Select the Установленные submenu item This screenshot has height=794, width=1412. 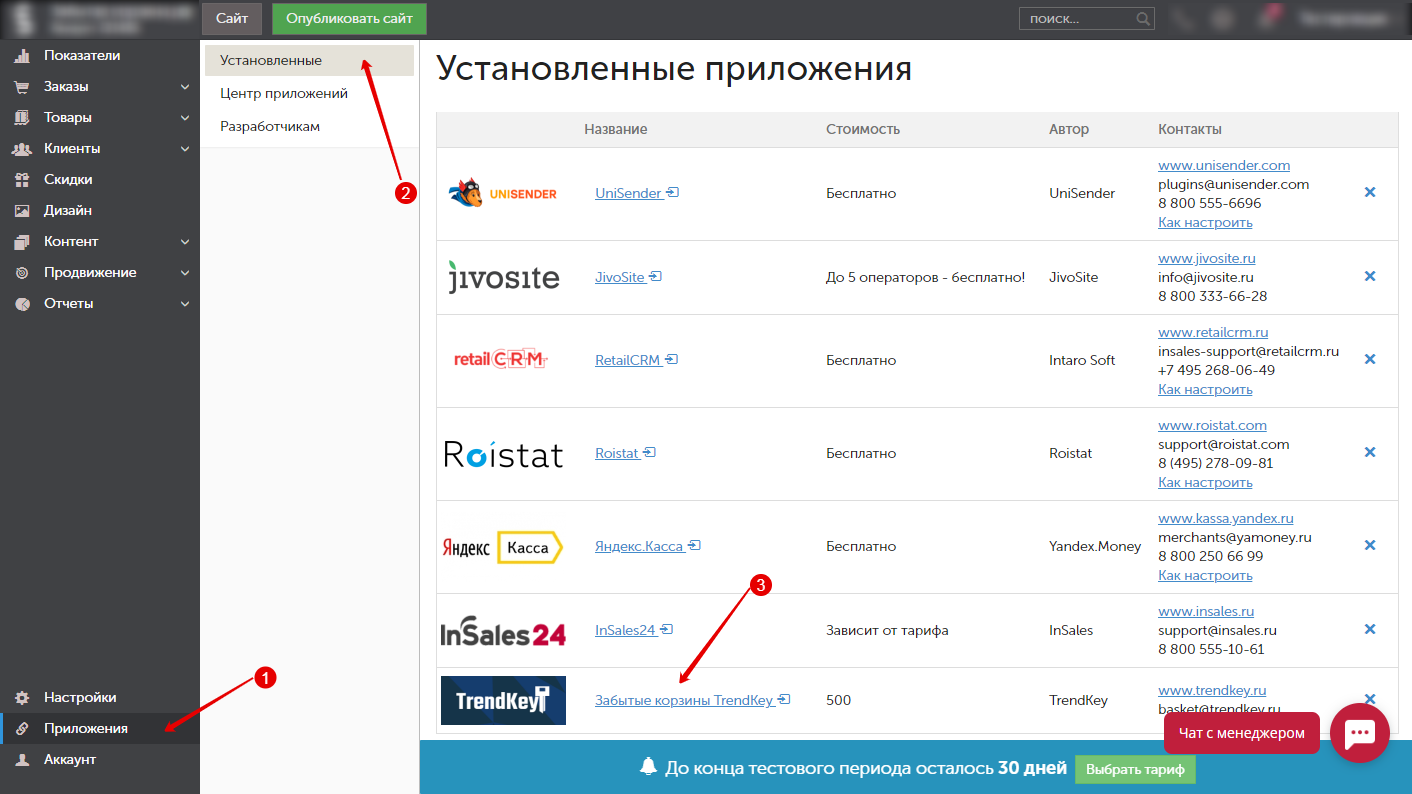pyautogui.click(x=309, y=61)
